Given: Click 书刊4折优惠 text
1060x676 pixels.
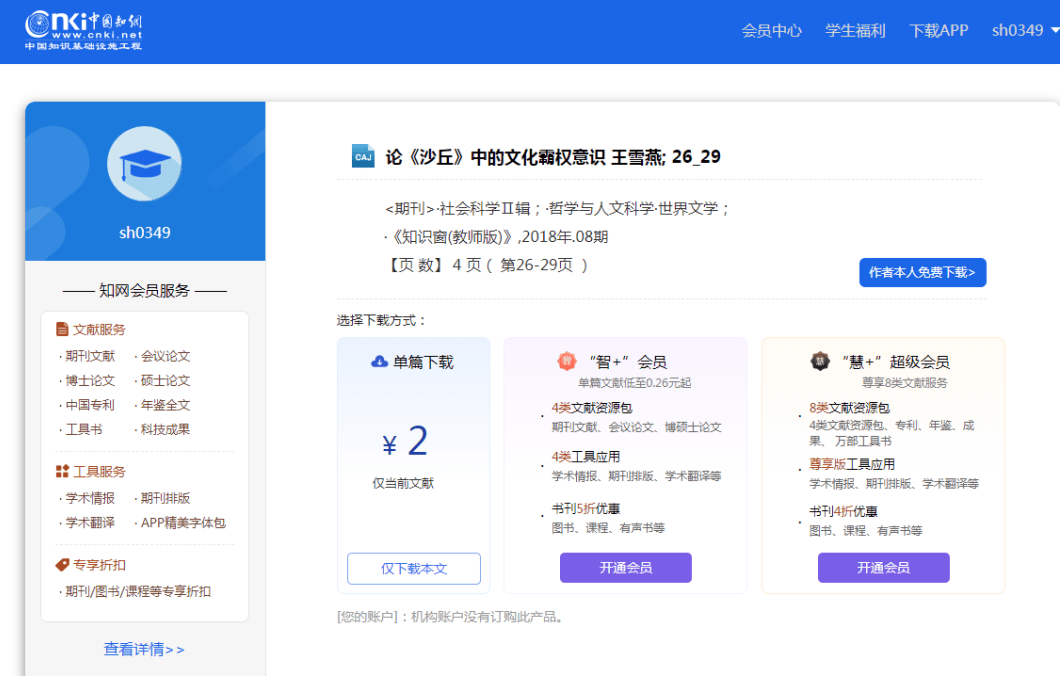Looking at the screenshot, I should (843, 511).
